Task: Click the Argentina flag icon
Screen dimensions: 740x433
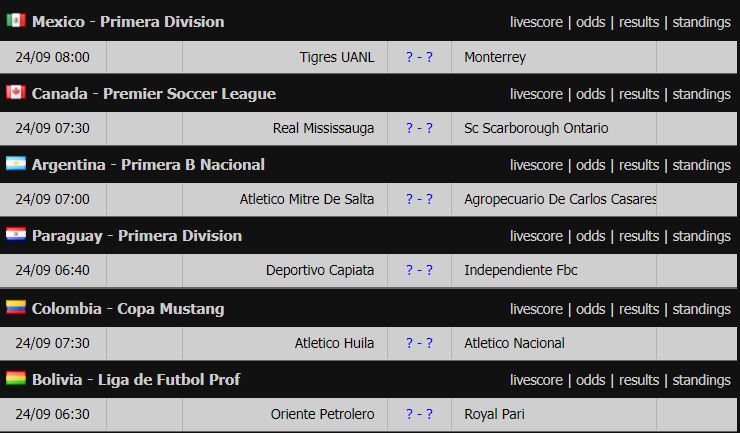Action: pyautogui.click(x=16, y=163)
